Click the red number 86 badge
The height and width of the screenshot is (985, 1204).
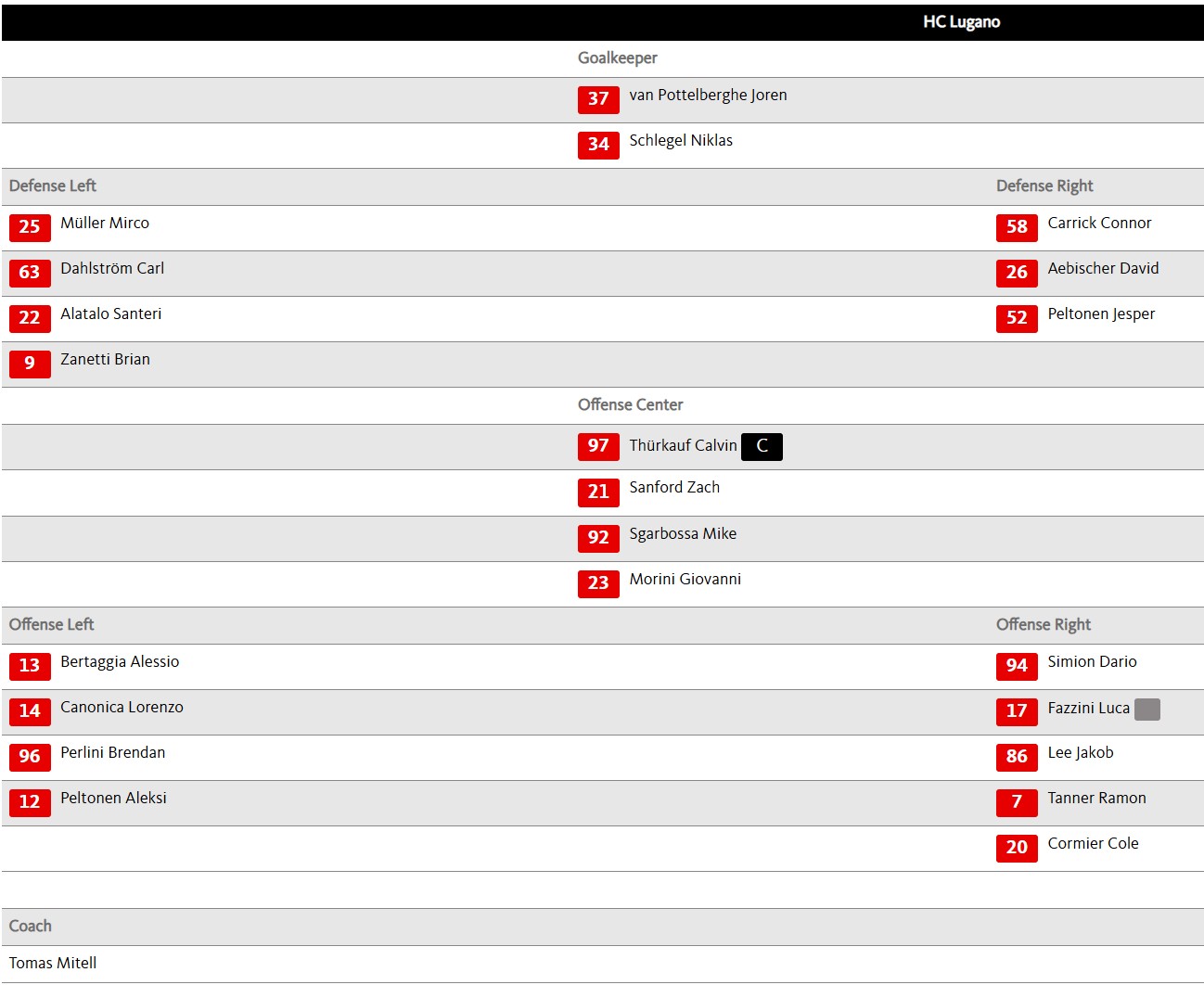pos(1017,757)
